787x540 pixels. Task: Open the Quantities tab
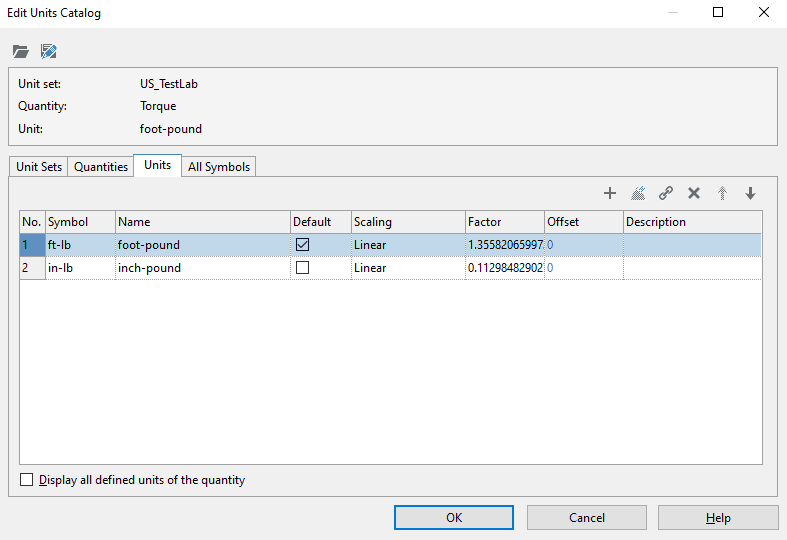[101, 167]
